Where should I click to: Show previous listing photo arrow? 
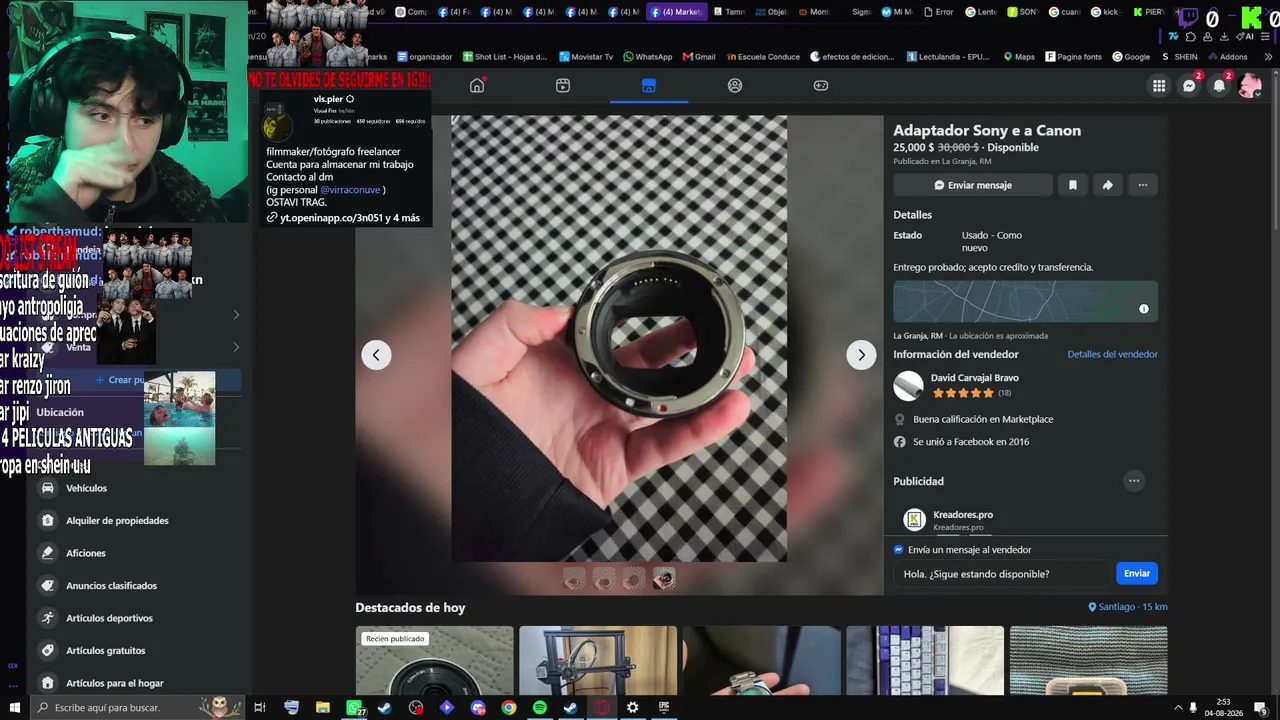tap(376, 355)
